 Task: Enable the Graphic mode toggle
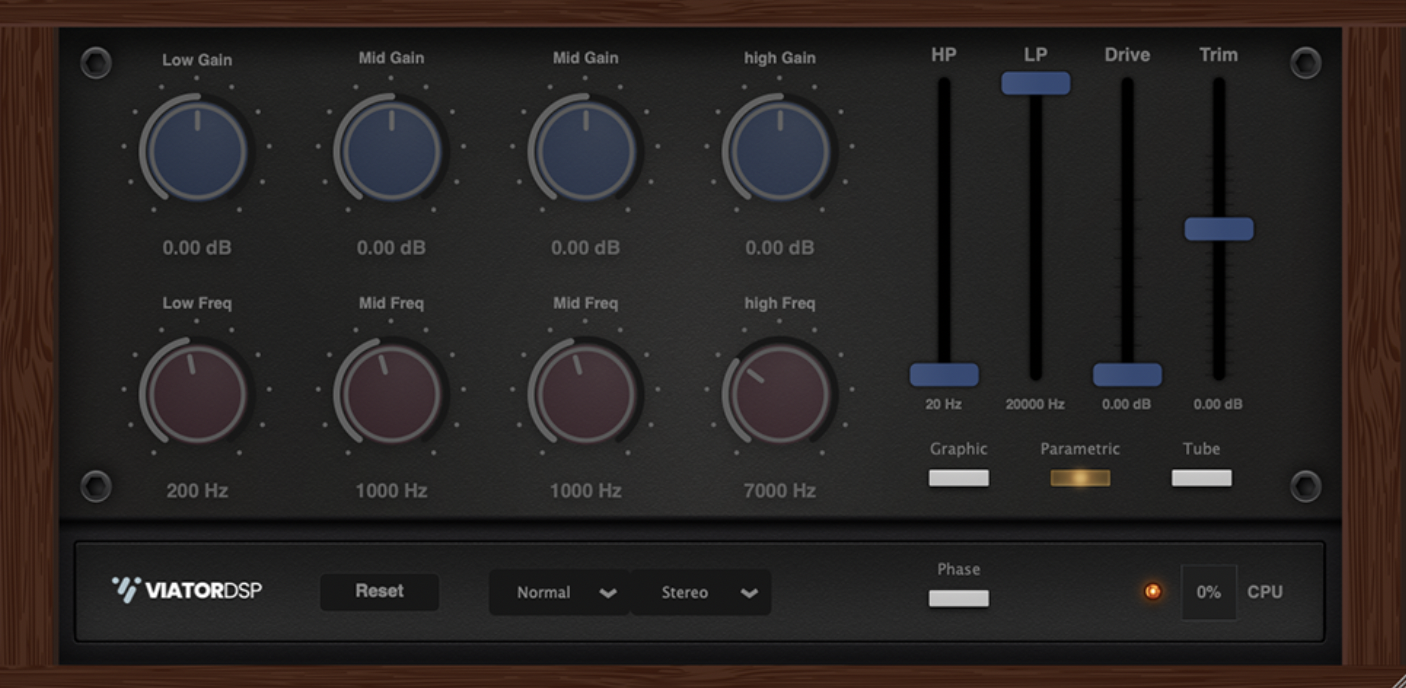point(959,478)
